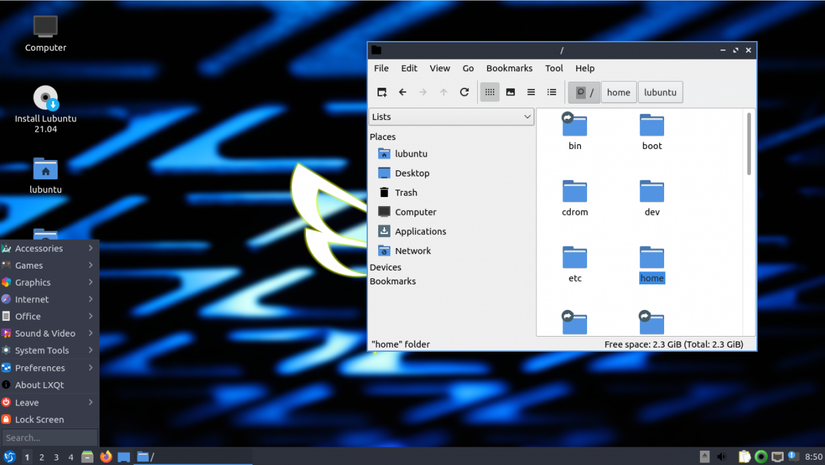Select the cdrom folder
Screen dimensions: 825x465
pos(575,197)
